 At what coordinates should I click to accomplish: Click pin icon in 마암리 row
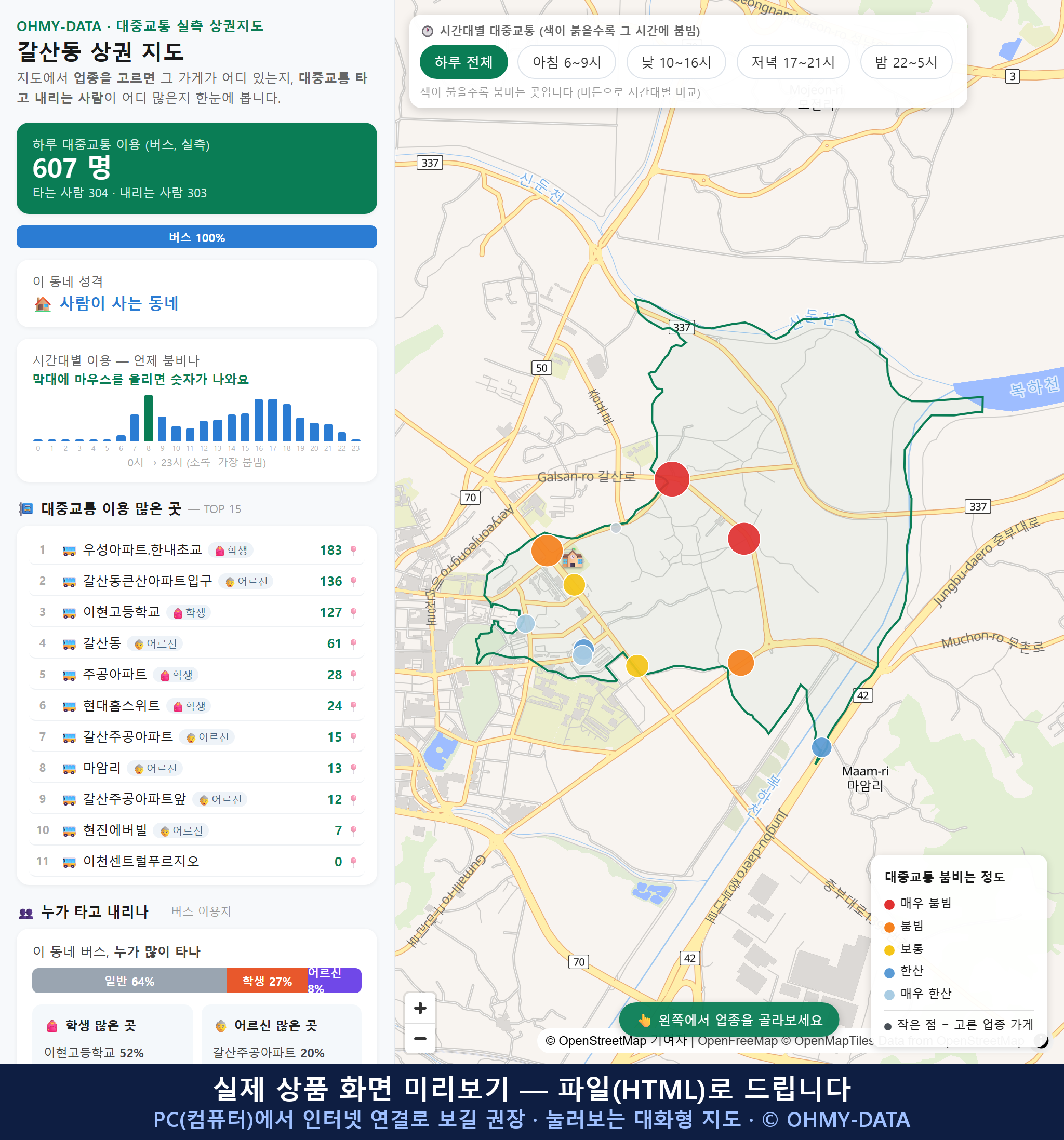(x=353, y=769)
